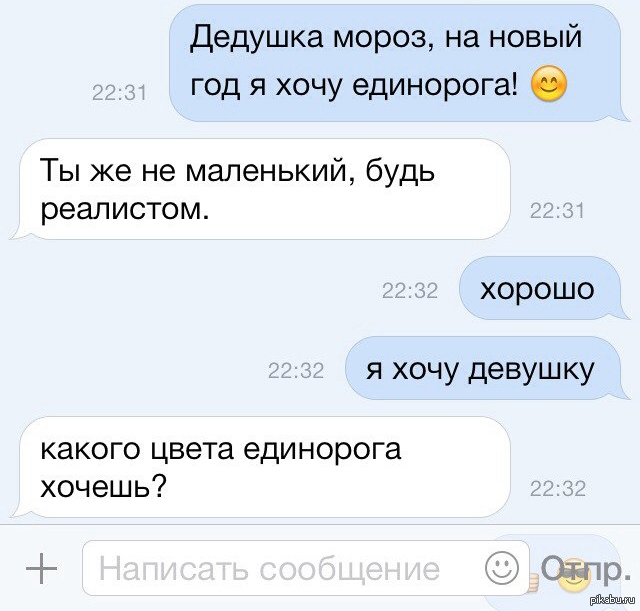
Task: Select the 'хорошо' message bubble
Action: pyautogui.click(x=544, y=288)
